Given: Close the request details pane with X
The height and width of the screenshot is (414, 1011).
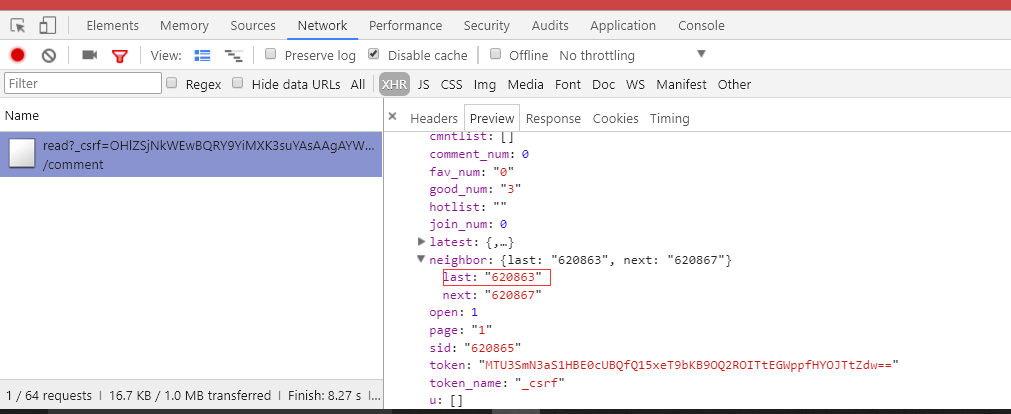Looking at the screenshot, I should [392, 117].
